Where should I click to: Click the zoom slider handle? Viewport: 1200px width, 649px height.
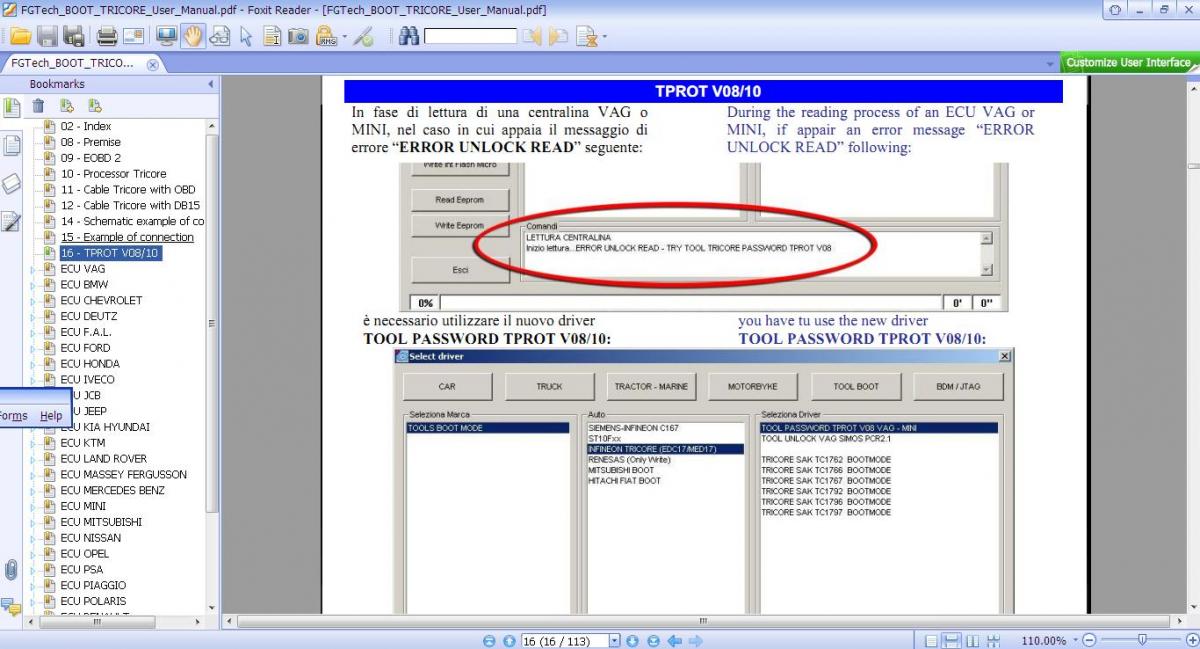click(x=1142, y=640)
